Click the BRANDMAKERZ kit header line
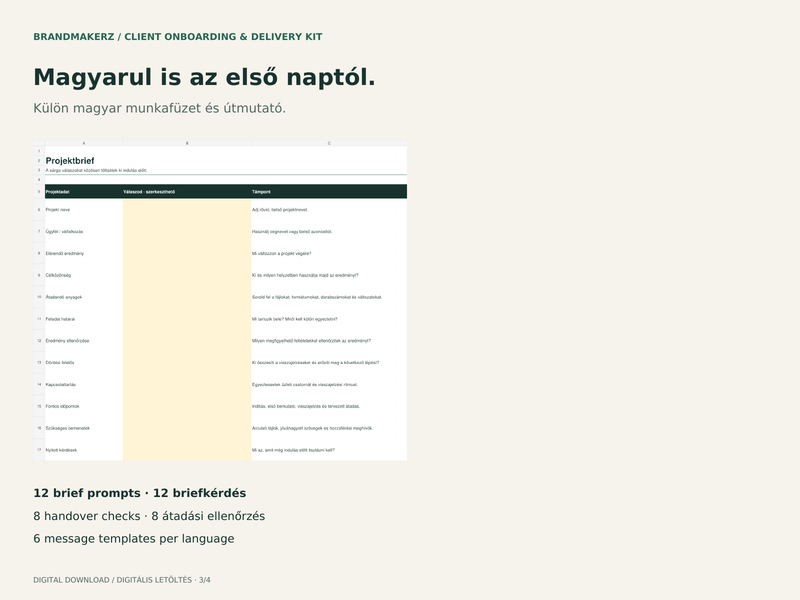The height and width of the screenshot is (600, 800). [x=178, y=37]
